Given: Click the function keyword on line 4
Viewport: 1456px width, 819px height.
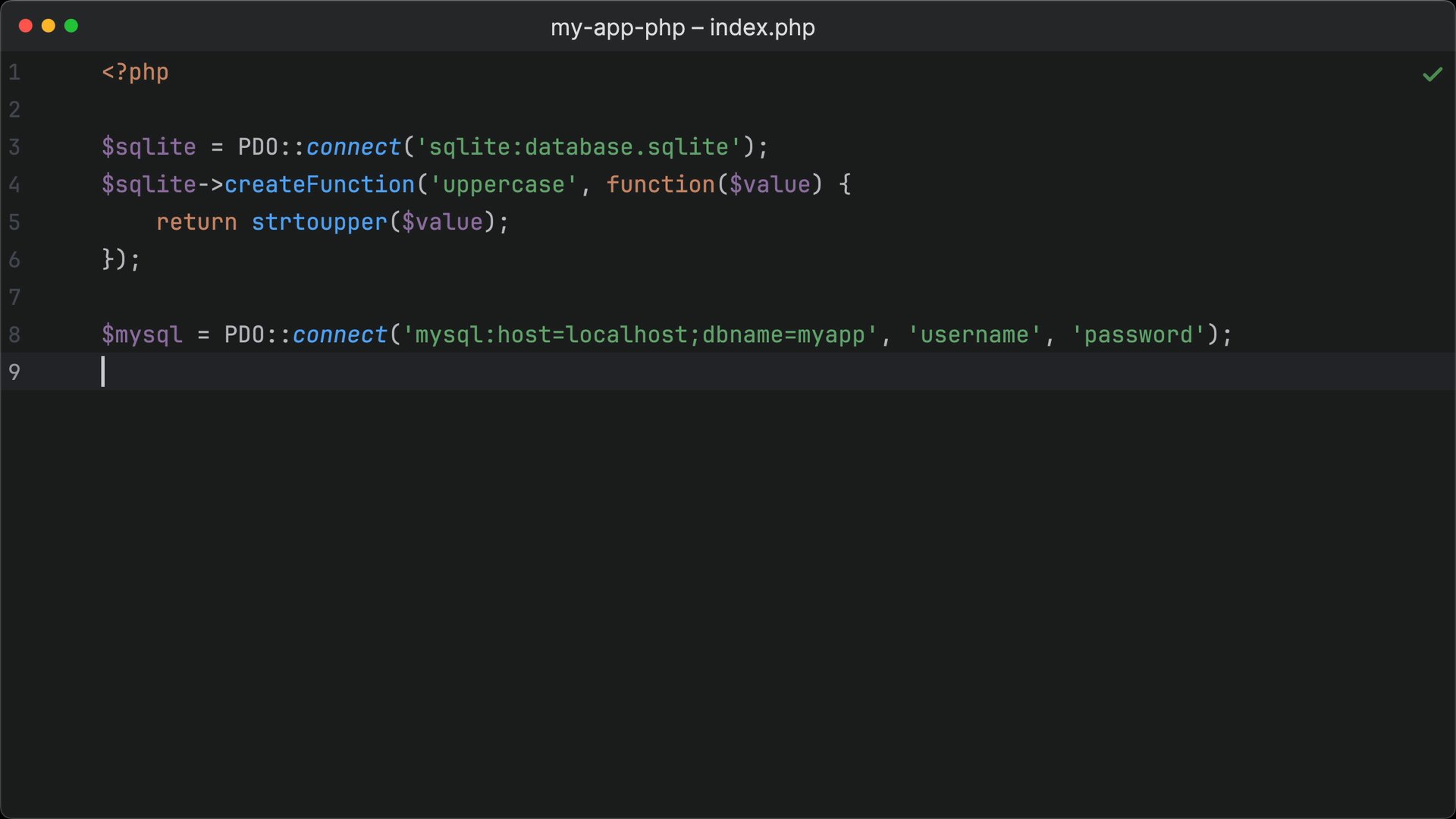Looking at the screenshot, I should click(x=661, y=184).
